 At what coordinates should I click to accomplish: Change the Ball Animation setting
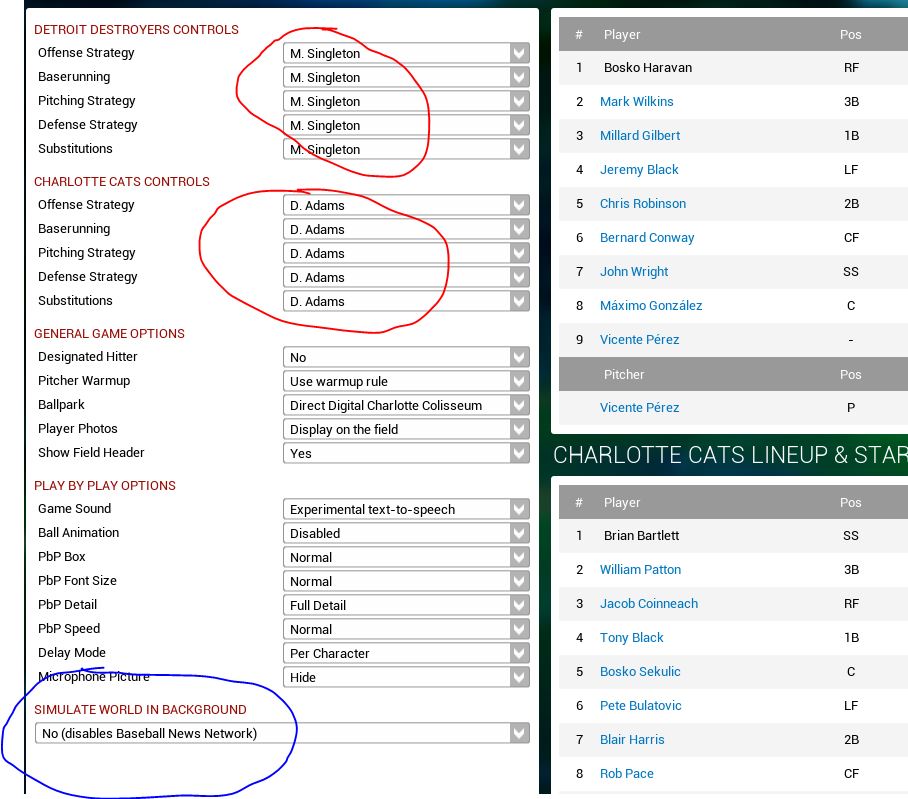point(406,533)
